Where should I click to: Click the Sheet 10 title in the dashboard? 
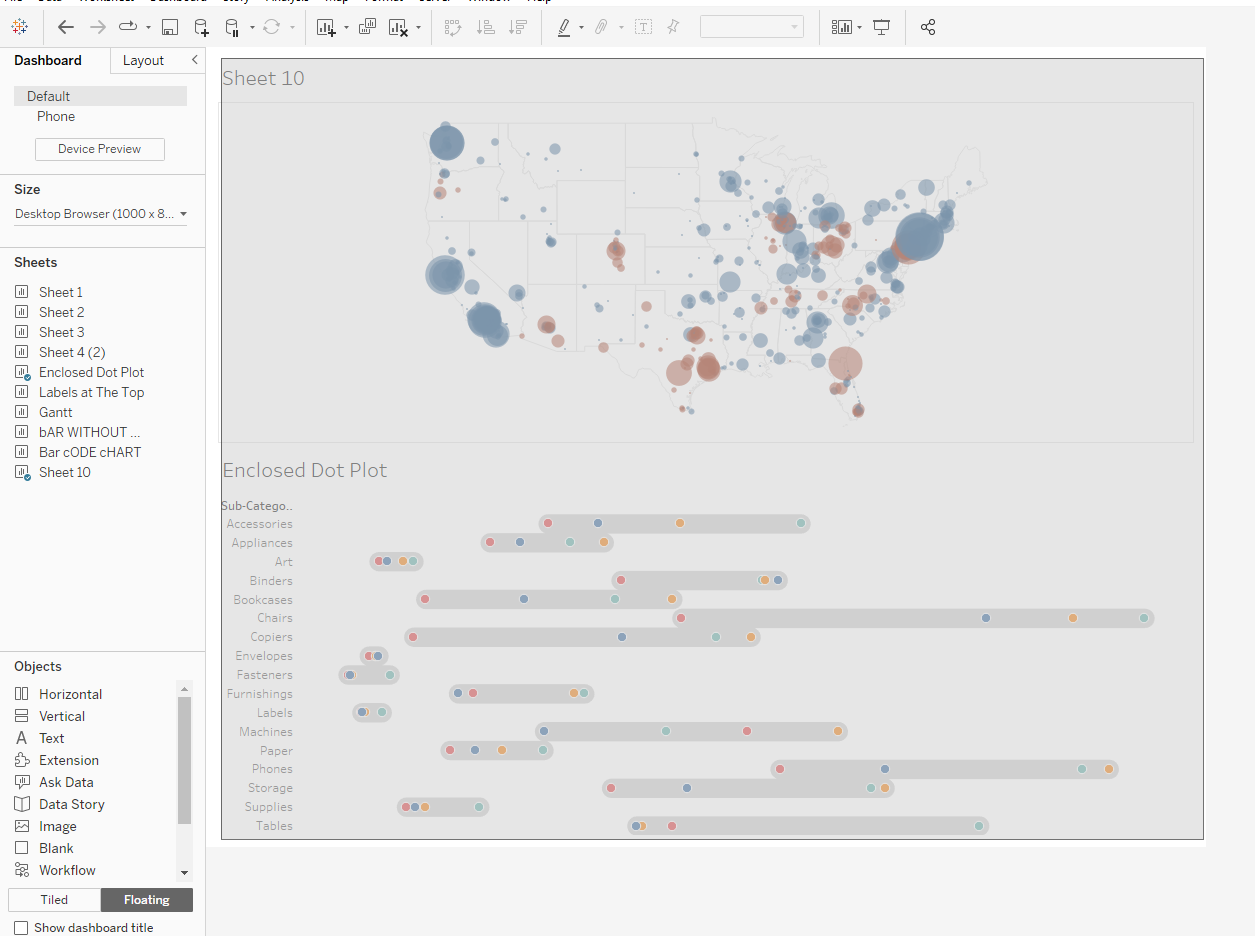click(263, 78)
